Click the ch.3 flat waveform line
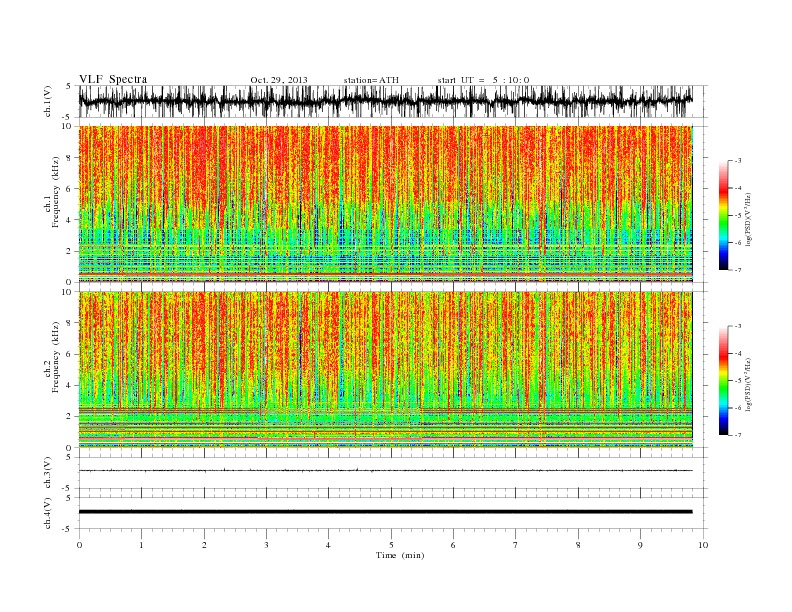 pyautogui.click(x=385, y=471)
